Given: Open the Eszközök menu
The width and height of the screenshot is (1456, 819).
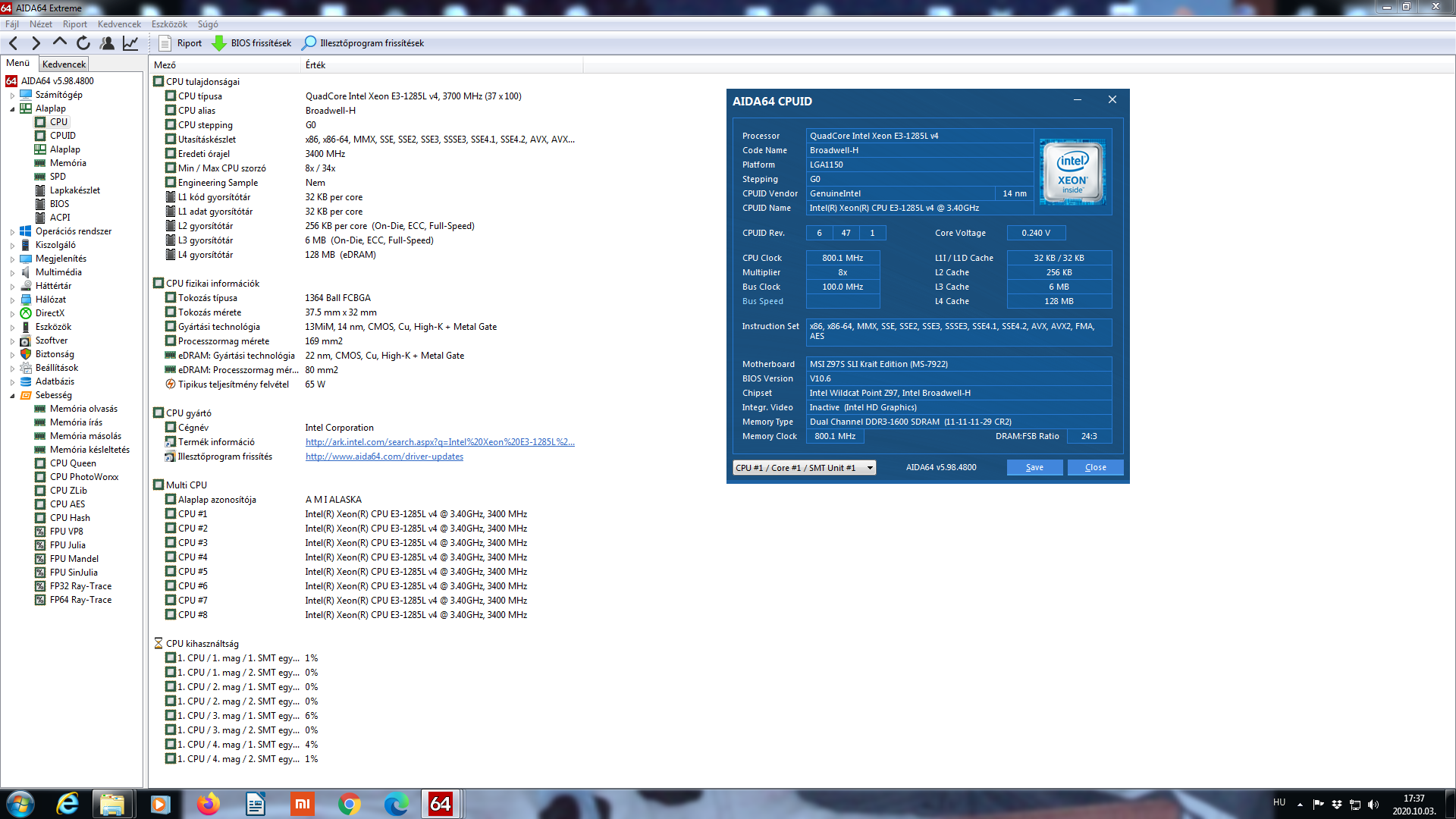Looking at the screenshot, I should click(x=169, y=24).
